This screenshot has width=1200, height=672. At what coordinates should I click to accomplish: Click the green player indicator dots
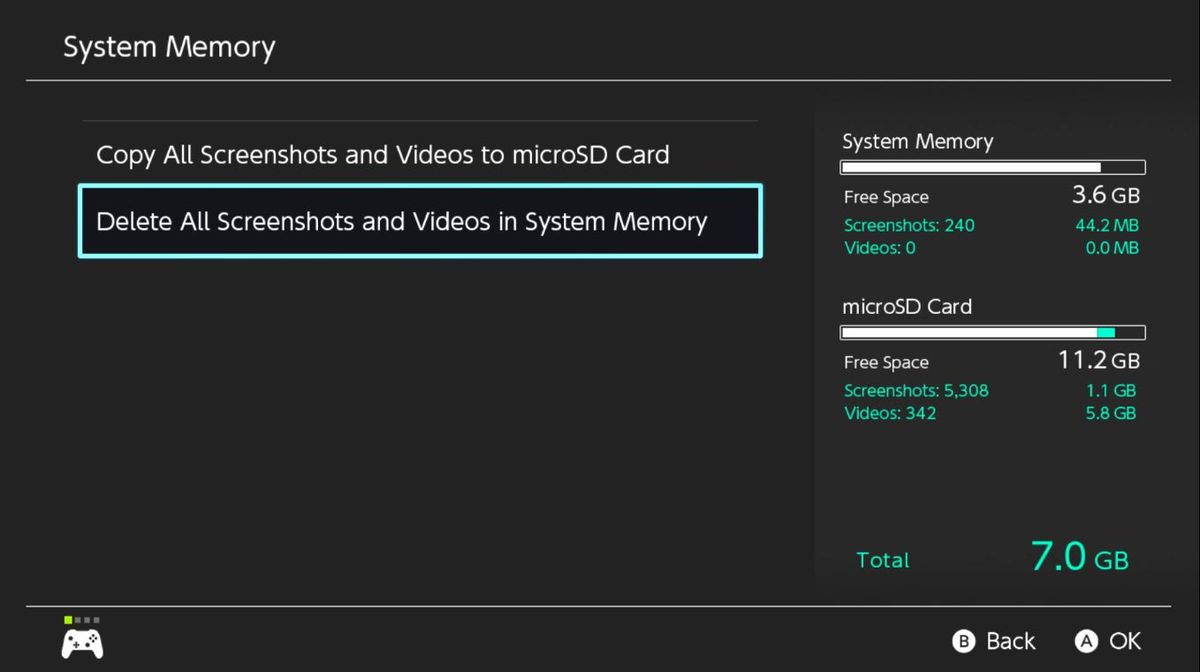[x=80, y=619]
